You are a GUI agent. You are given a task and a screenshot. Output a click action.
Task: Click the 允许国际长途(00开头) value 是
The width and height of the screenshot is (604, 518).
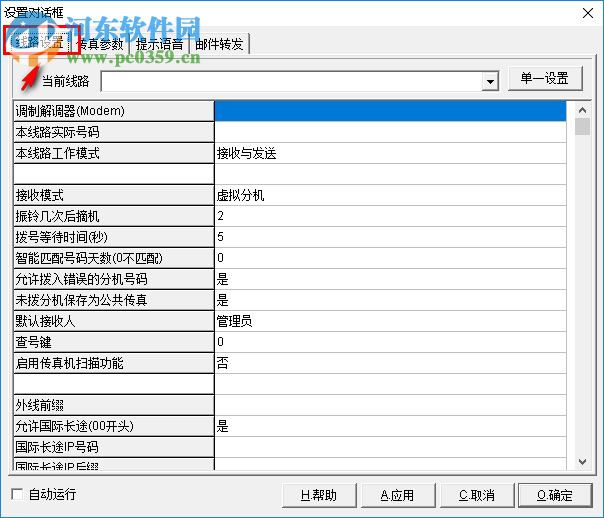tap(390, 426)
